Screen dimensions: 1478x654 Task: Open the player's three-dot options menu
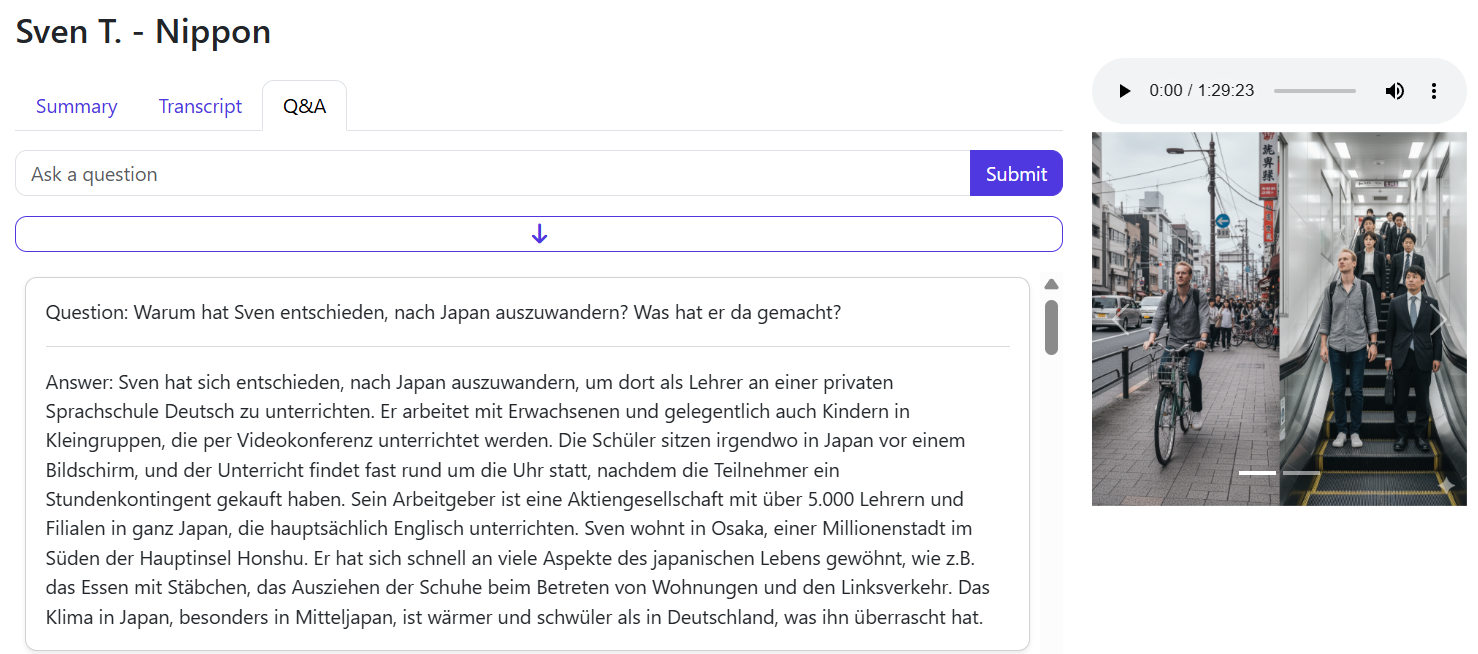(1434, 90)
